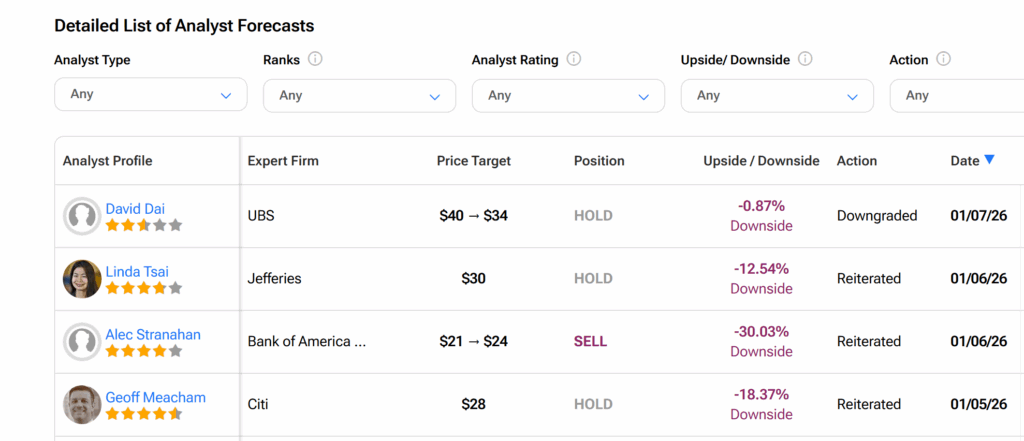Click the Action filter info icon
Image resolution: width=1024 pixels, height=441 pixels.
(943, 59)
